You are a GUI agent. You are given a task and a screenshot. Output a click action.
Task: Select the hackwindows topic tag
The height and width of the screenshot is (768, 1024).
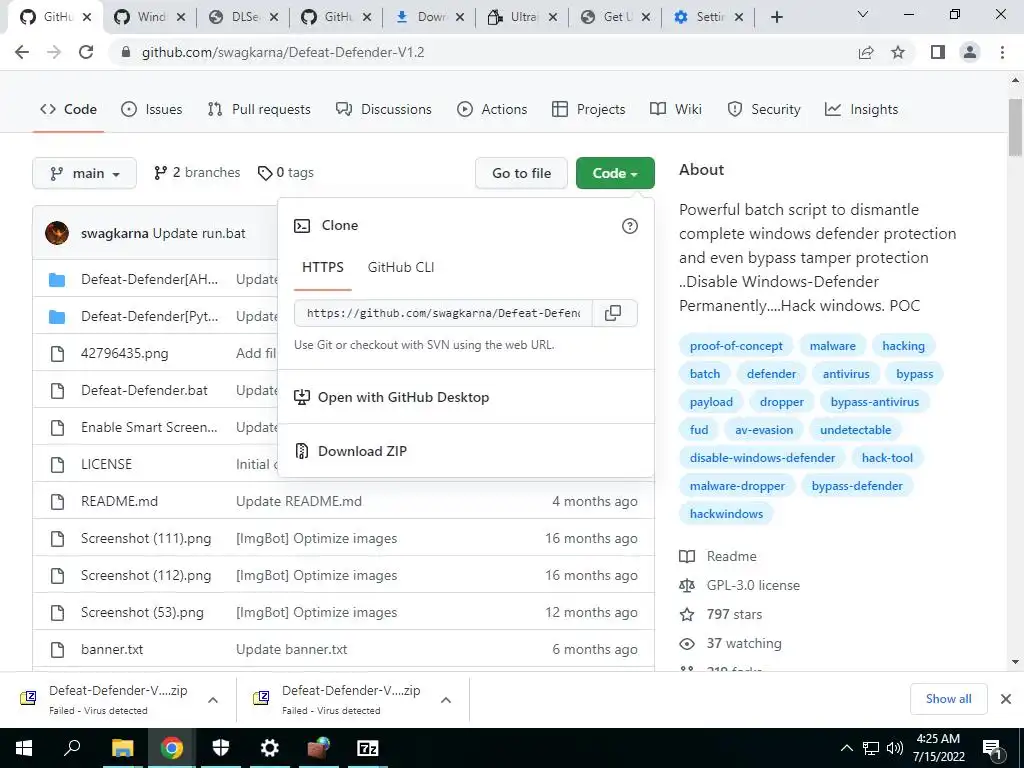(x=726, y=514)
